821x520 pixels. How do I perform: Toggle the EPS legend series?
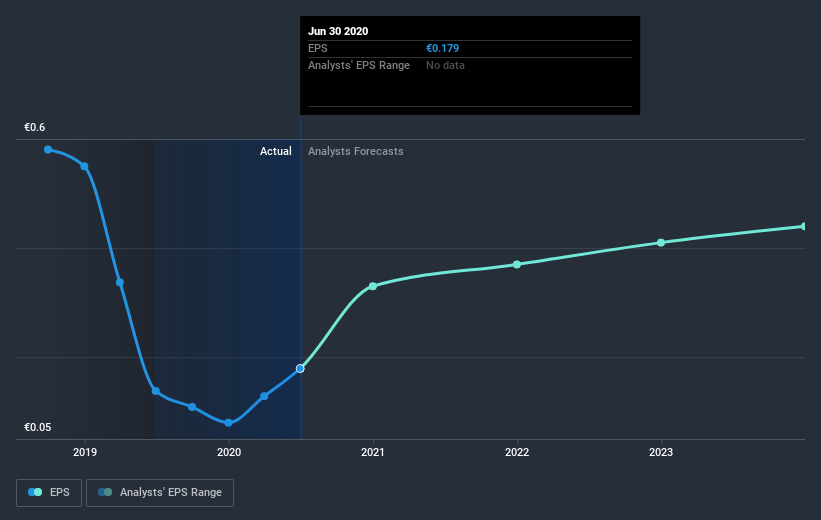point(49,493)
